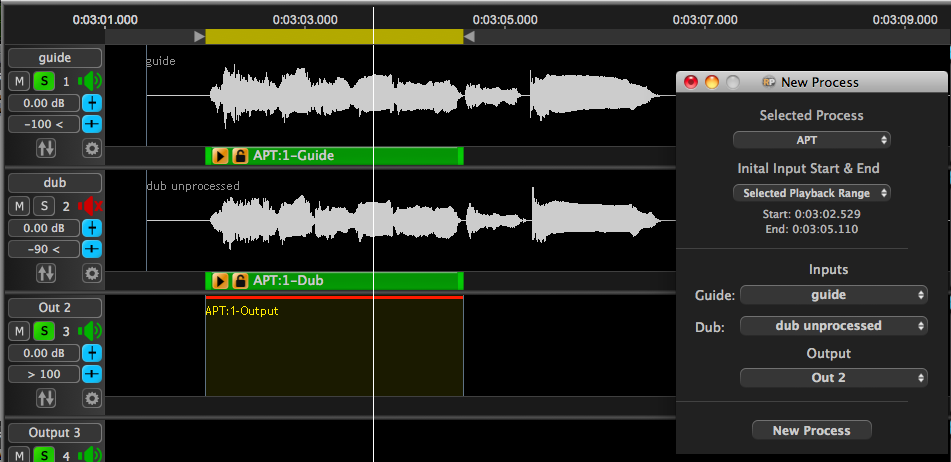Click the plus button beside Out 2 0.00 dB
The image size is (951, 462).
coord(92,353)
